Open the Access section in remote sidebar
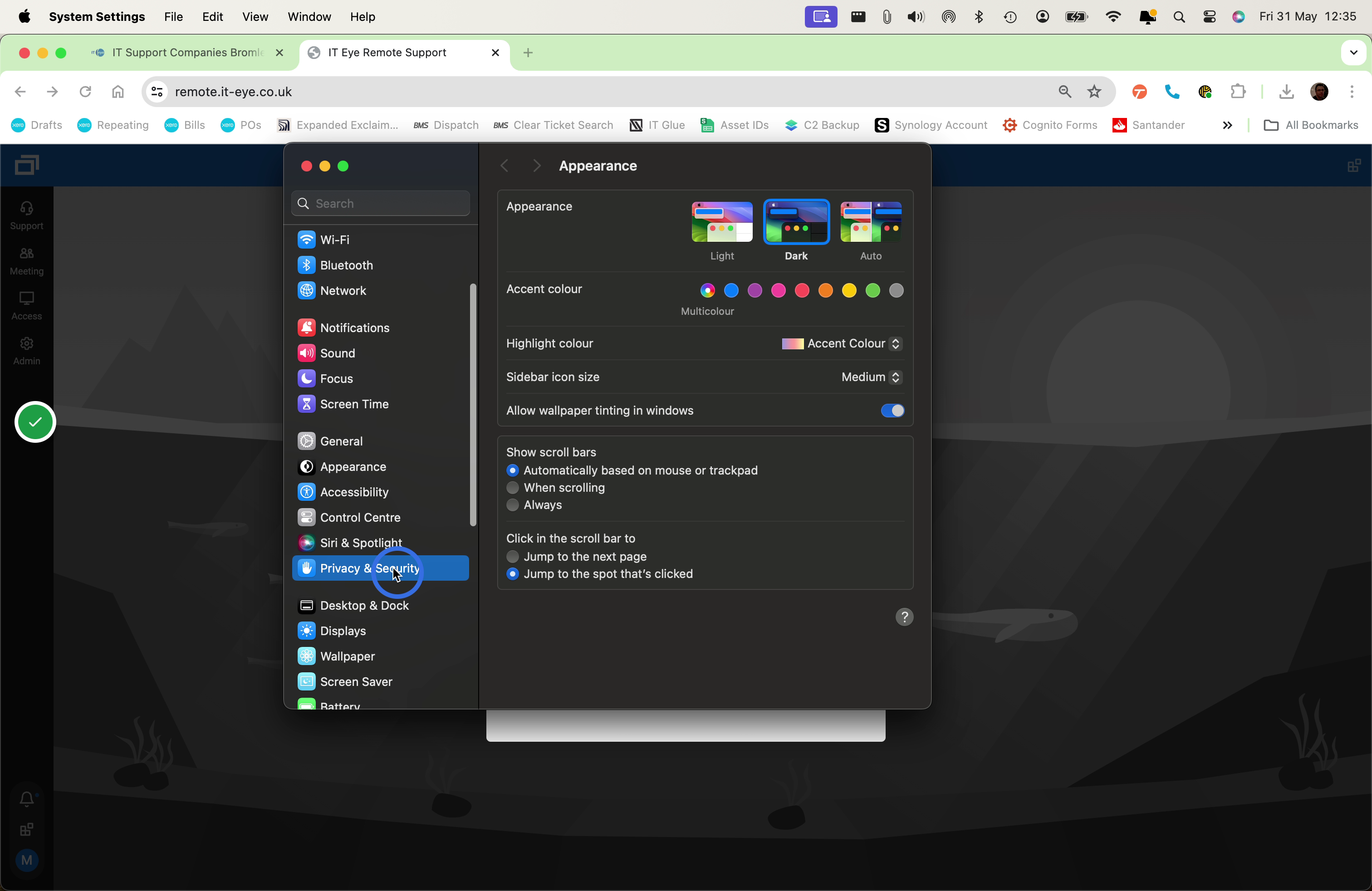Viewport: 1372px width, 891px height. click(26, 305)
